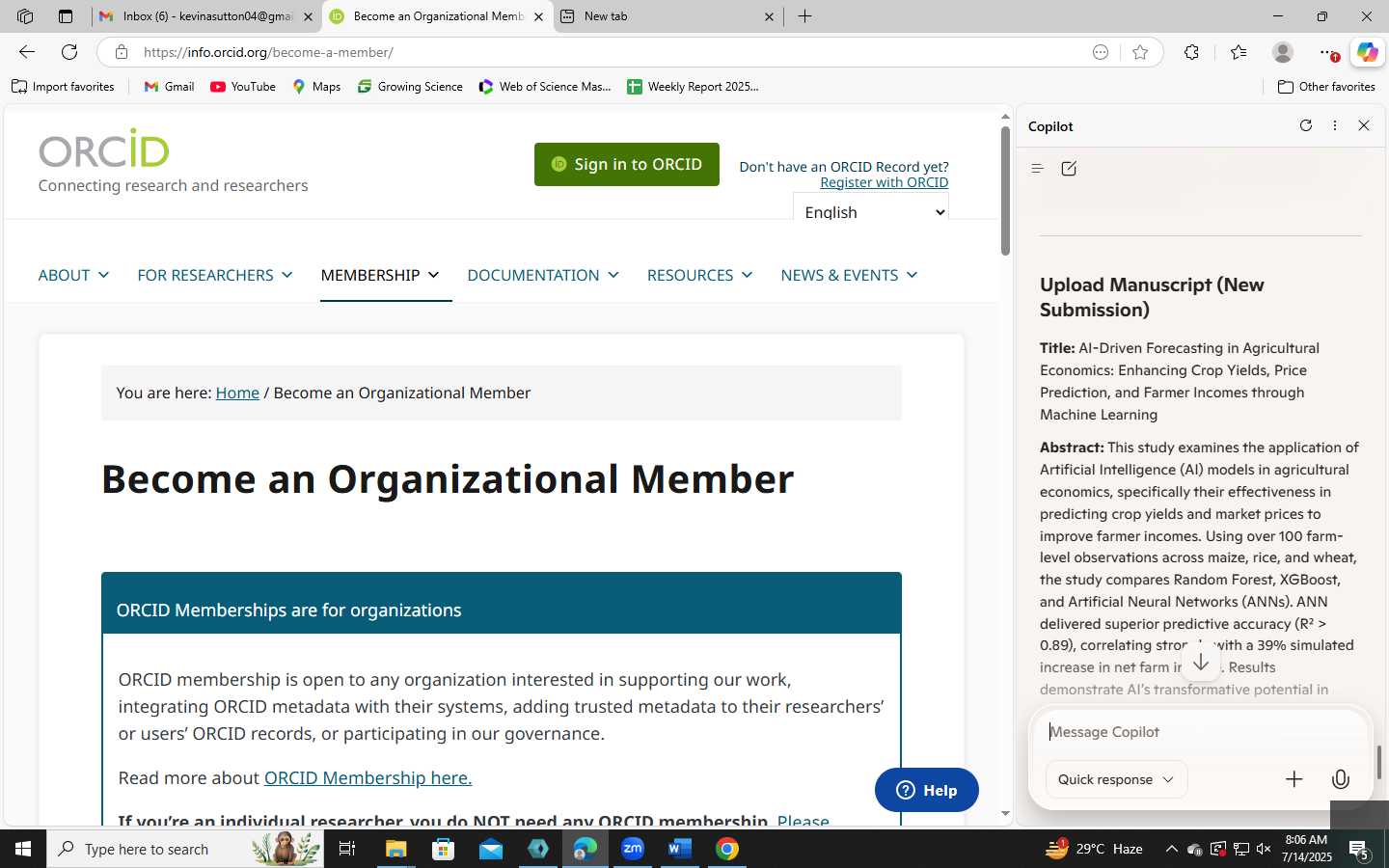
Task: Open Growing Science bookmark
Action: (410, 87)
